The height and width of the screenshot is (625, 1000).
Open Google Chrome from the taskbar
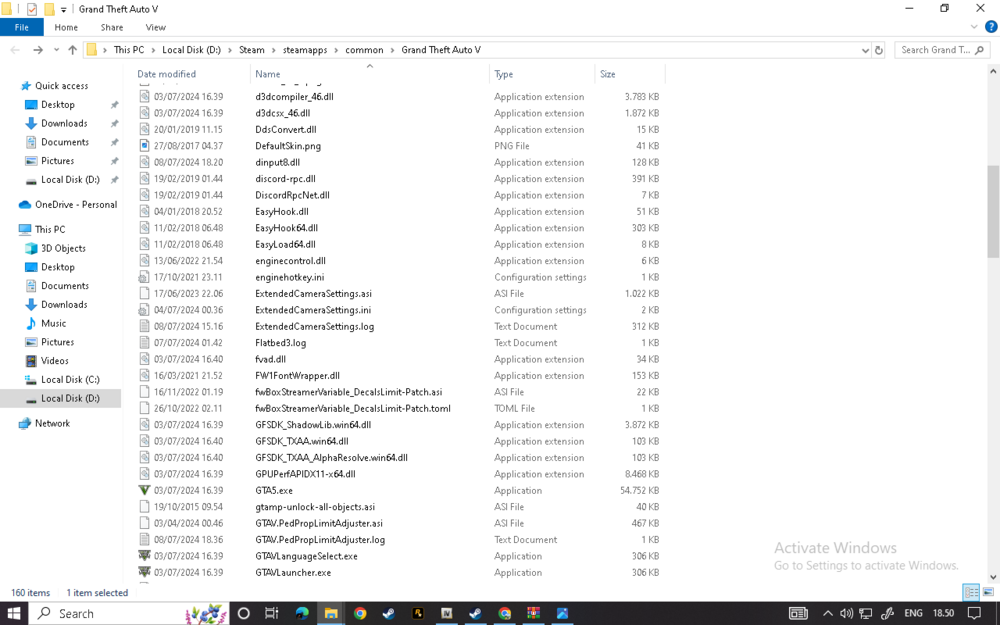(x=360, y=613)
